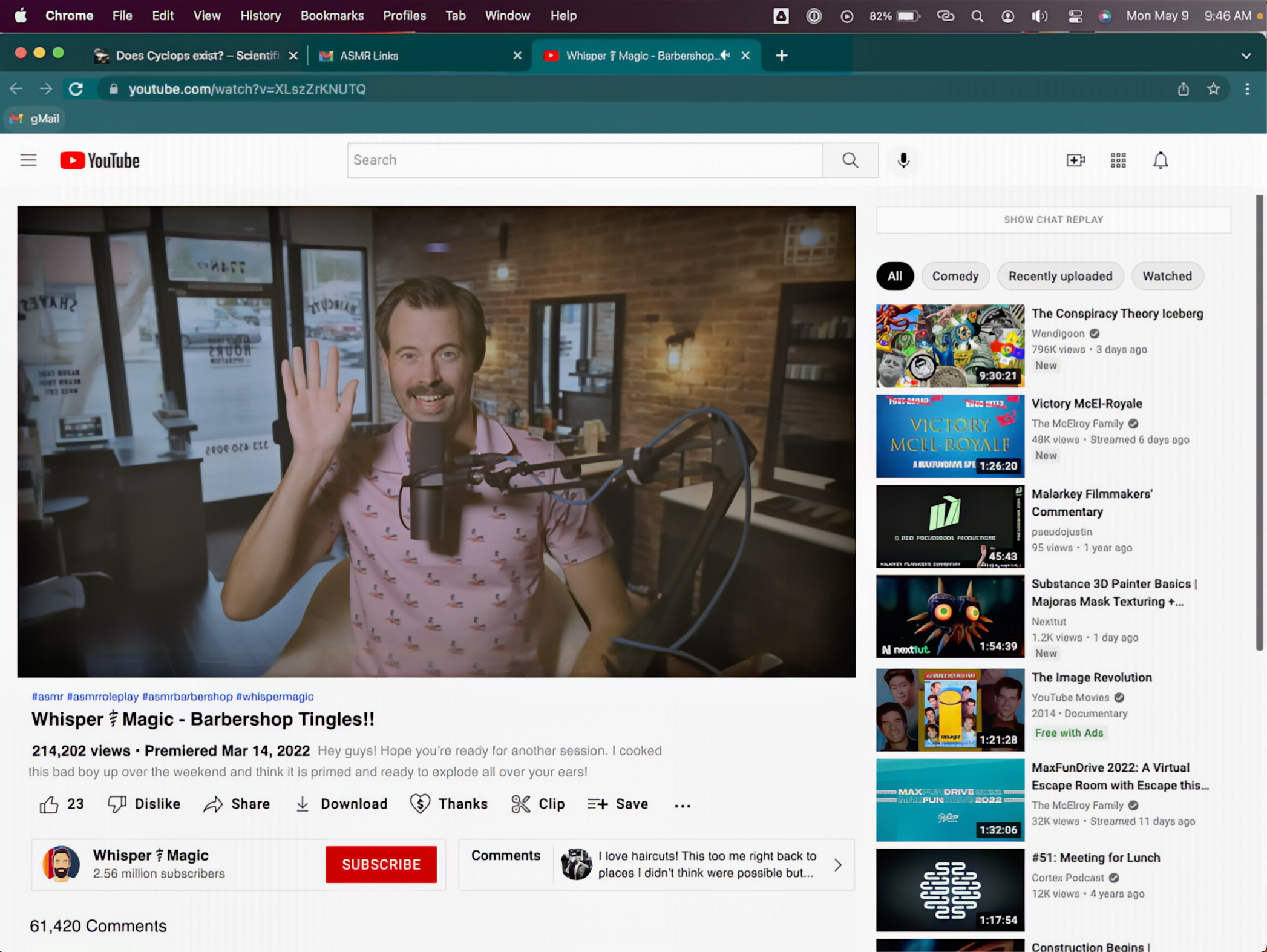
Task: Open The Conspiracy Theory Iceberg thumbnail
Action: pos(949,346)
